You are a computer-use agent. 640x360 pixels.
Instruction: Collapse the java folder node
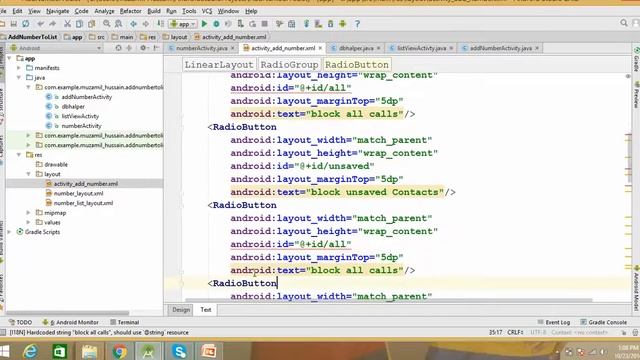[19, 78]
